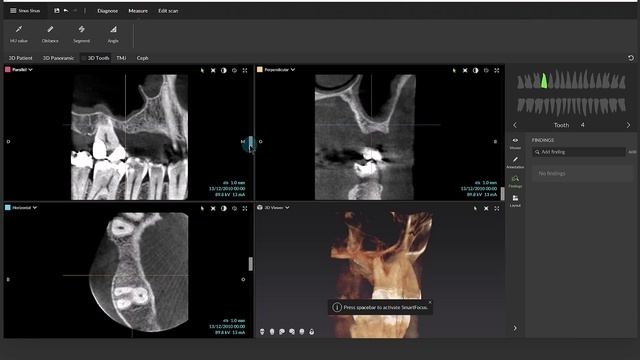640x360 pixels.
Task: Maximize the Horizontal view
Action: coord(245,208)
